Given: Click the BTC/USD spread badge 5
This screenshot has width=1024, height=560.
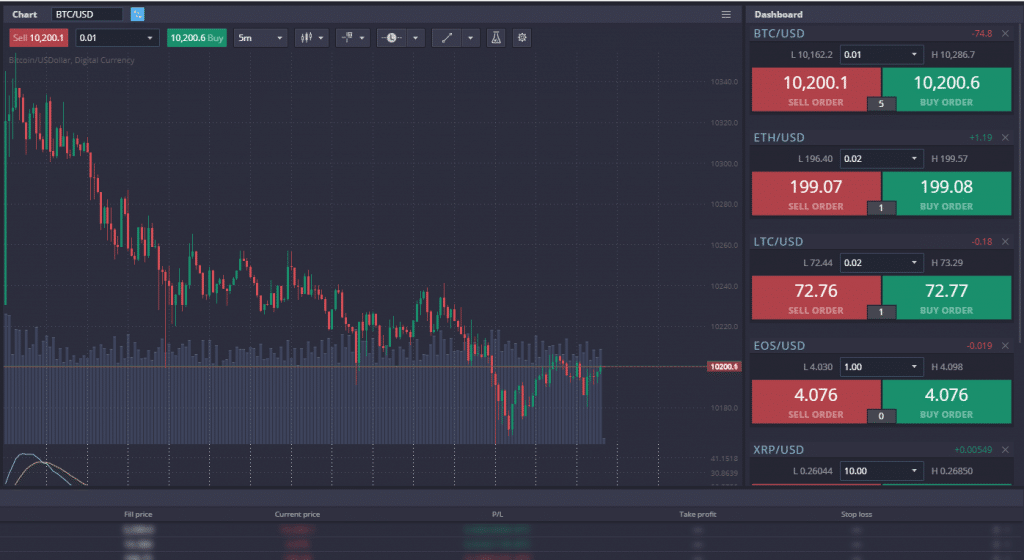Looking at the screenshot, I should tap(881, 104).
